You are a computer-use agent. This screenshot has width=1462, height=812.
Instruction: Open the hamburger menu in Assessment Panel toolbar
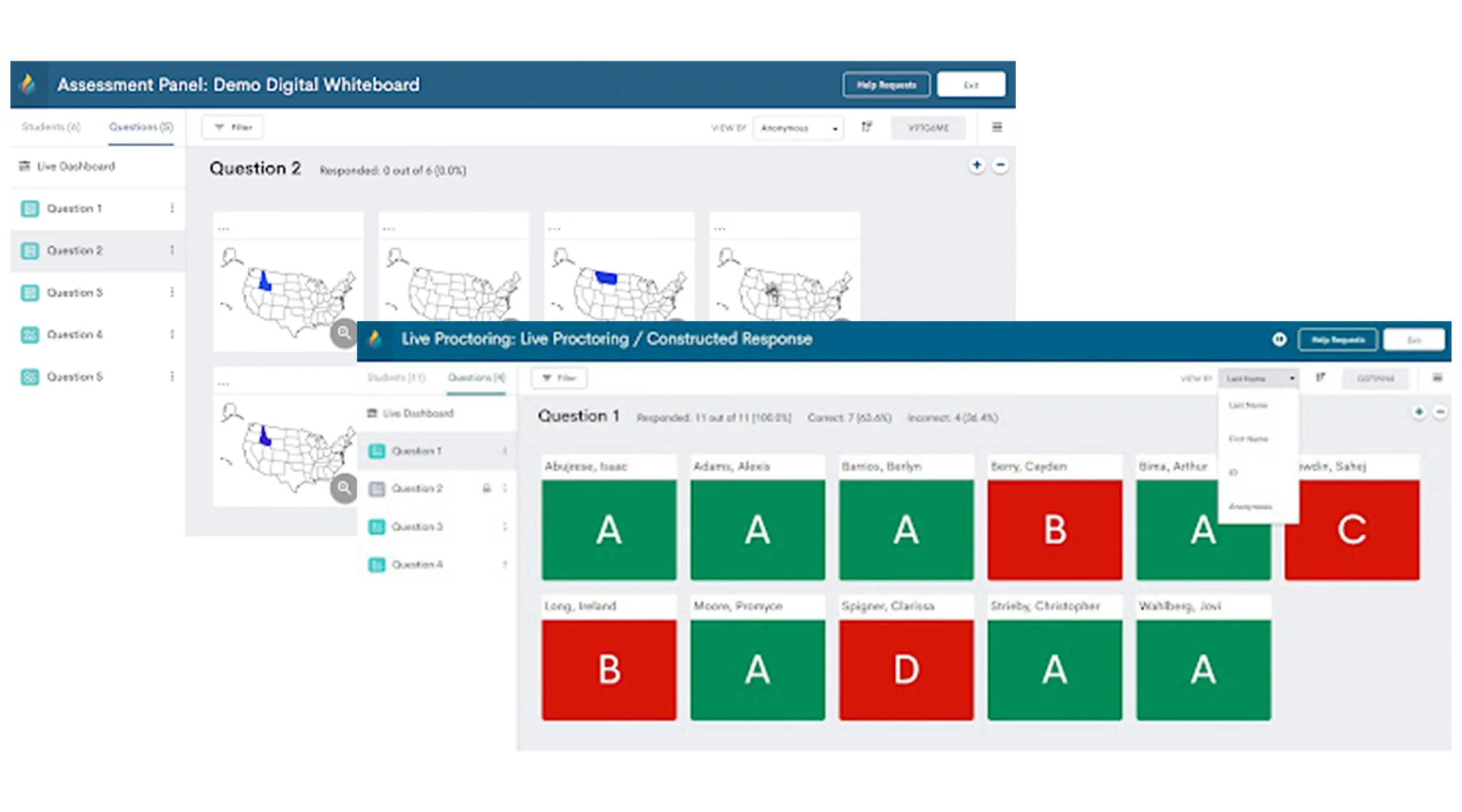pyautogui.click(x=996, y=126)
